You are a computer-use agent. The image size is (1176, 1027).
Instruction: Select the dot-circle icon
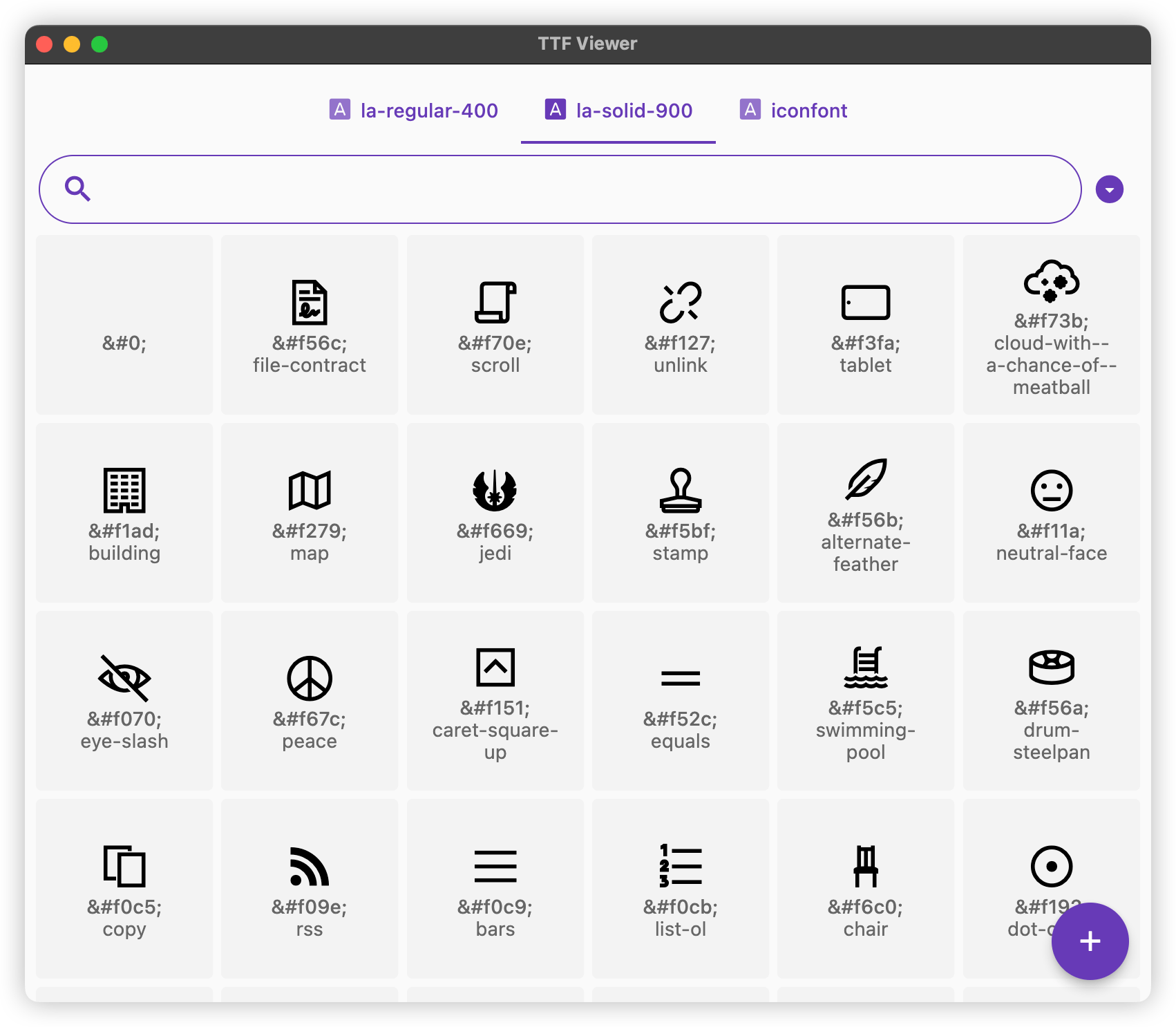[x=1052, y=866]
